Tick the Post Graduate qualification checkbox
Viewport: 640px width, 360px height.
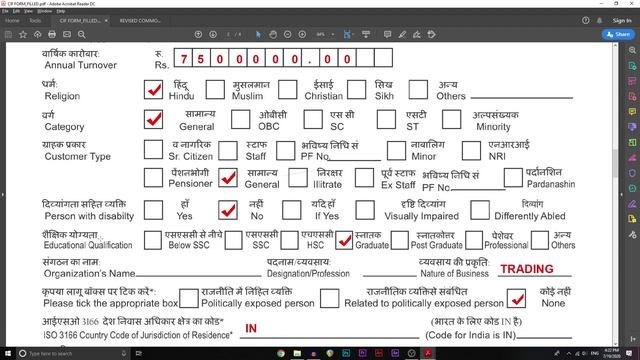click(400, 240)
